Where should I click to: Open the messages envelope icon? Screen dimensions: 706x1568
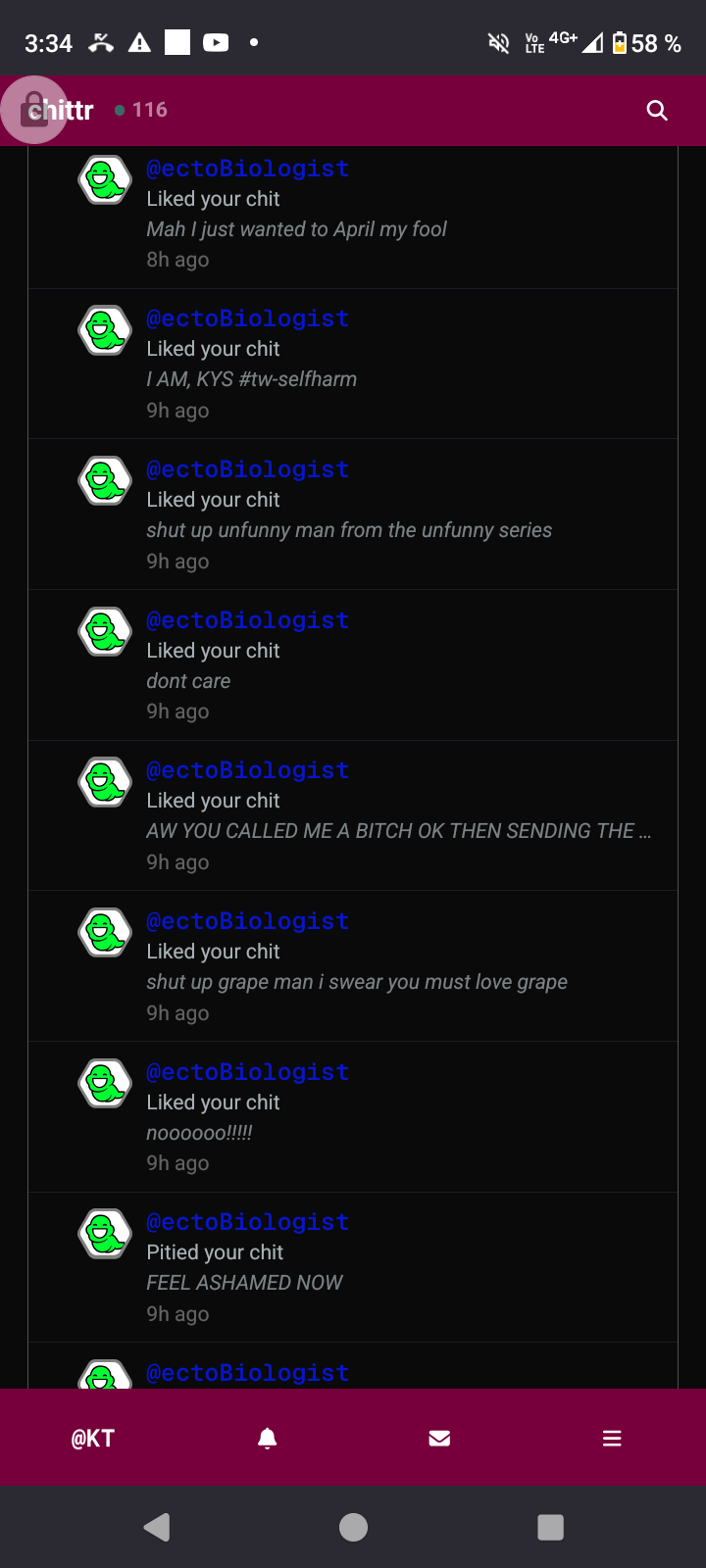439,1438
